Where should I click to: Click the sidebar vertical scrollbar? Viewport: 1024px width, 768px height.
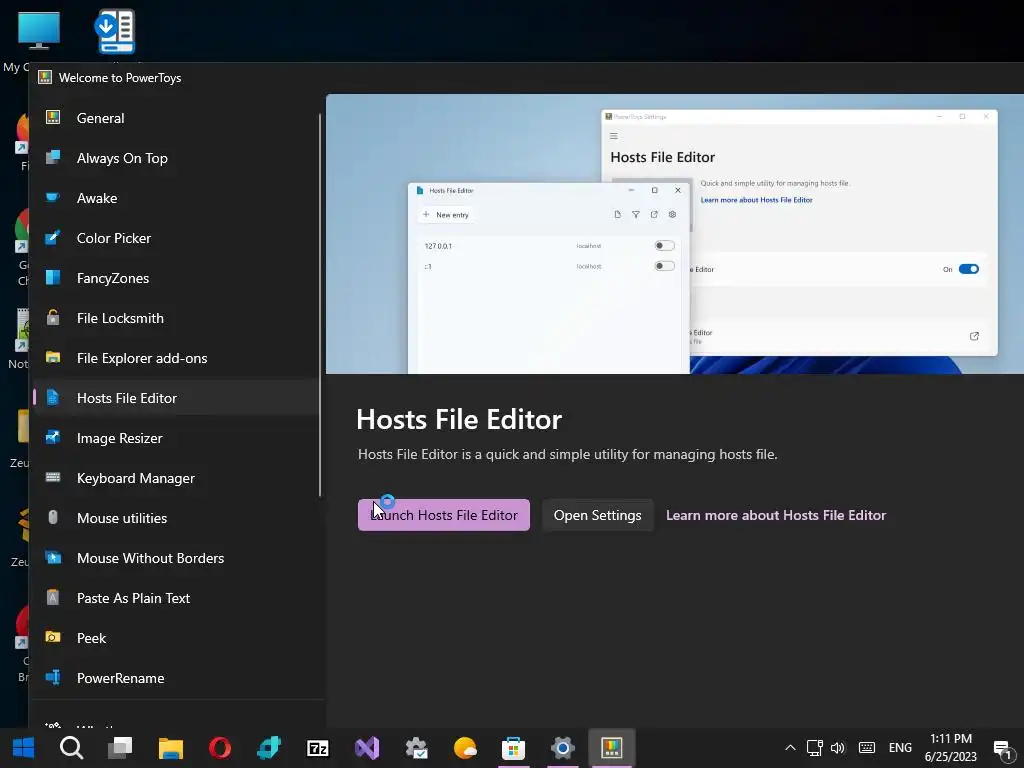pos(320,304)
